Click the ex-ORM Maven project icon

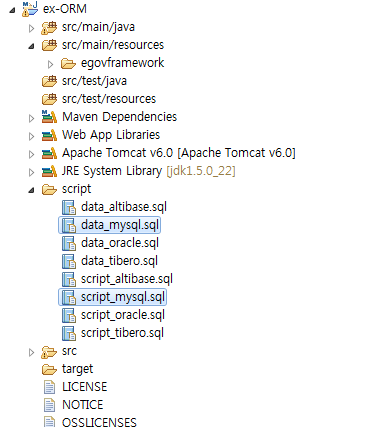[30, 9]
